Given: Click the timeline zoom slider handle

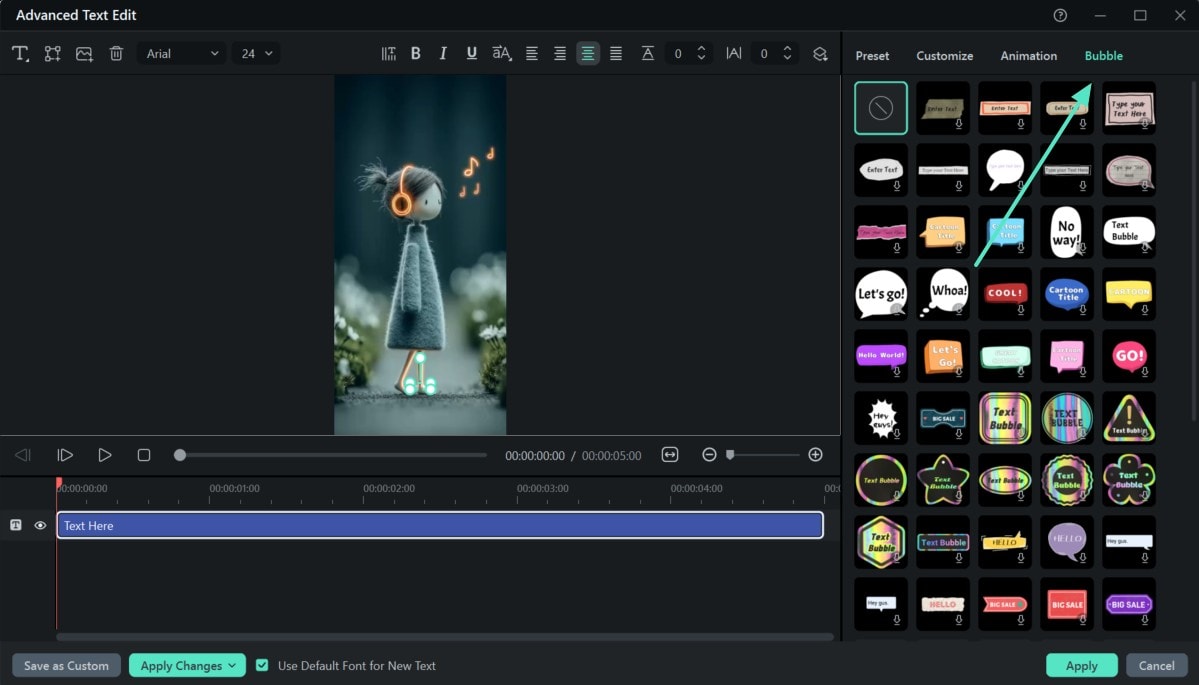Looking at the screenshot, I should [730, 455].
